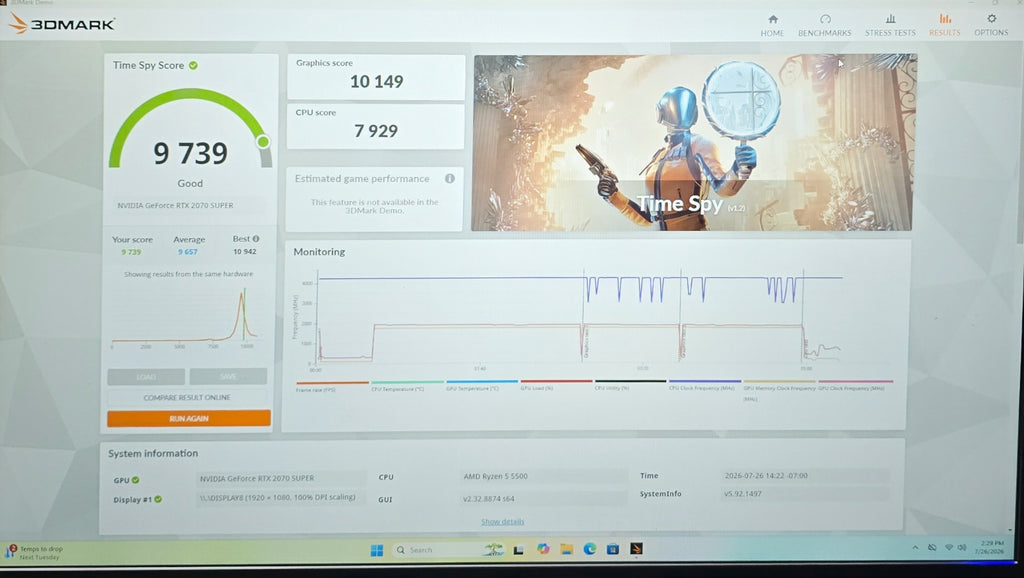Open the Show details link

502,521
